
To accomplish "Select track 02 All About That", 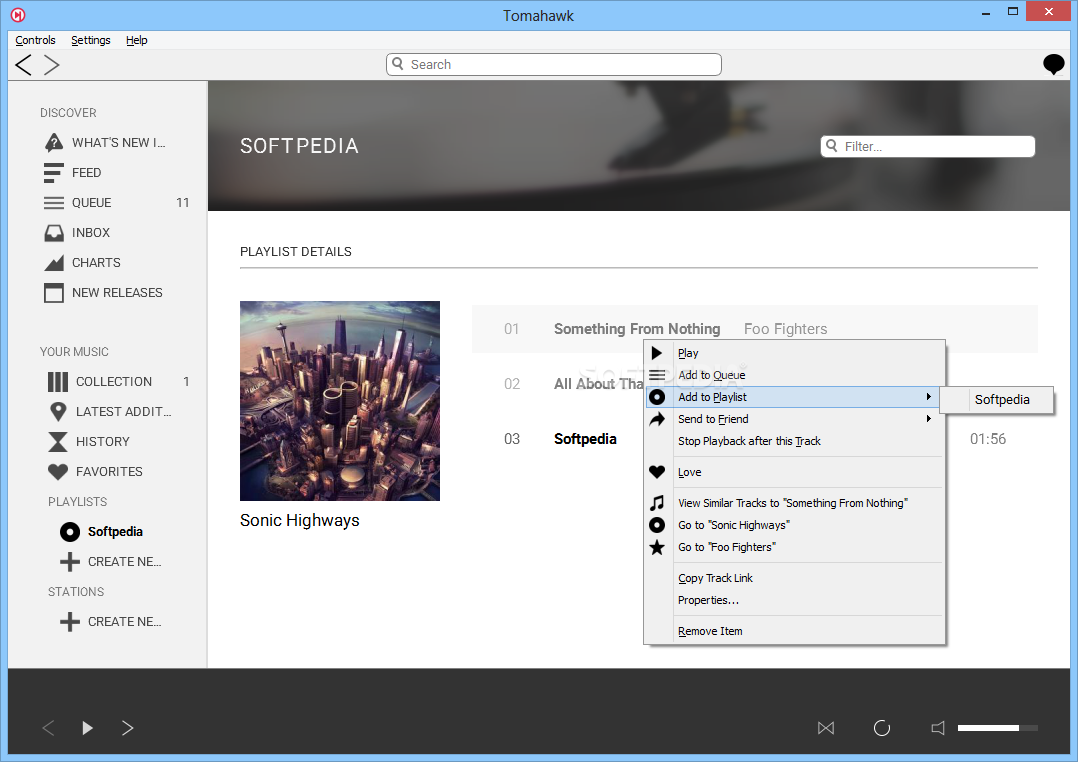I will (x=598, y=384).
